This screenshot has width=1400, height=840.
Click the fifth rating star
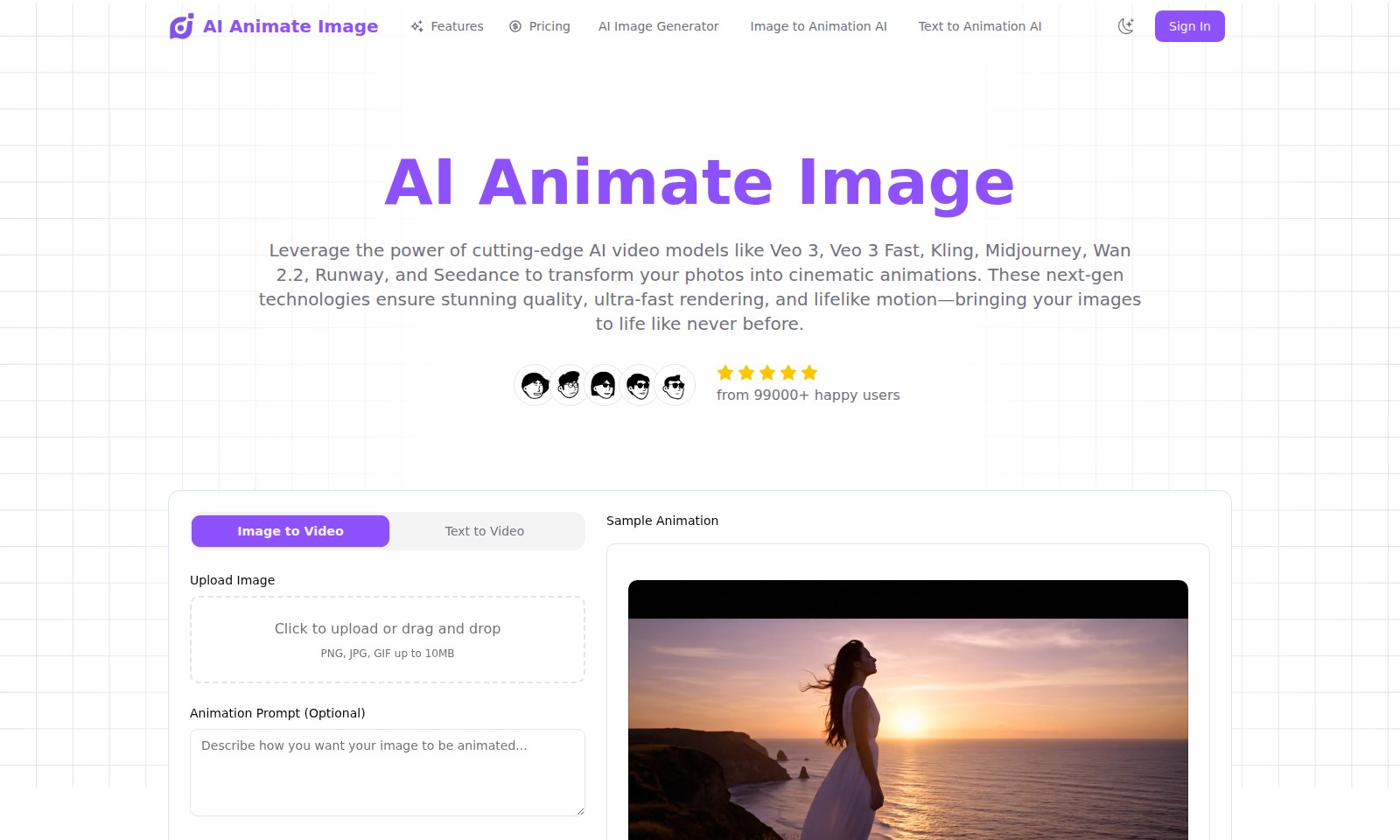(x=808, y=373)
